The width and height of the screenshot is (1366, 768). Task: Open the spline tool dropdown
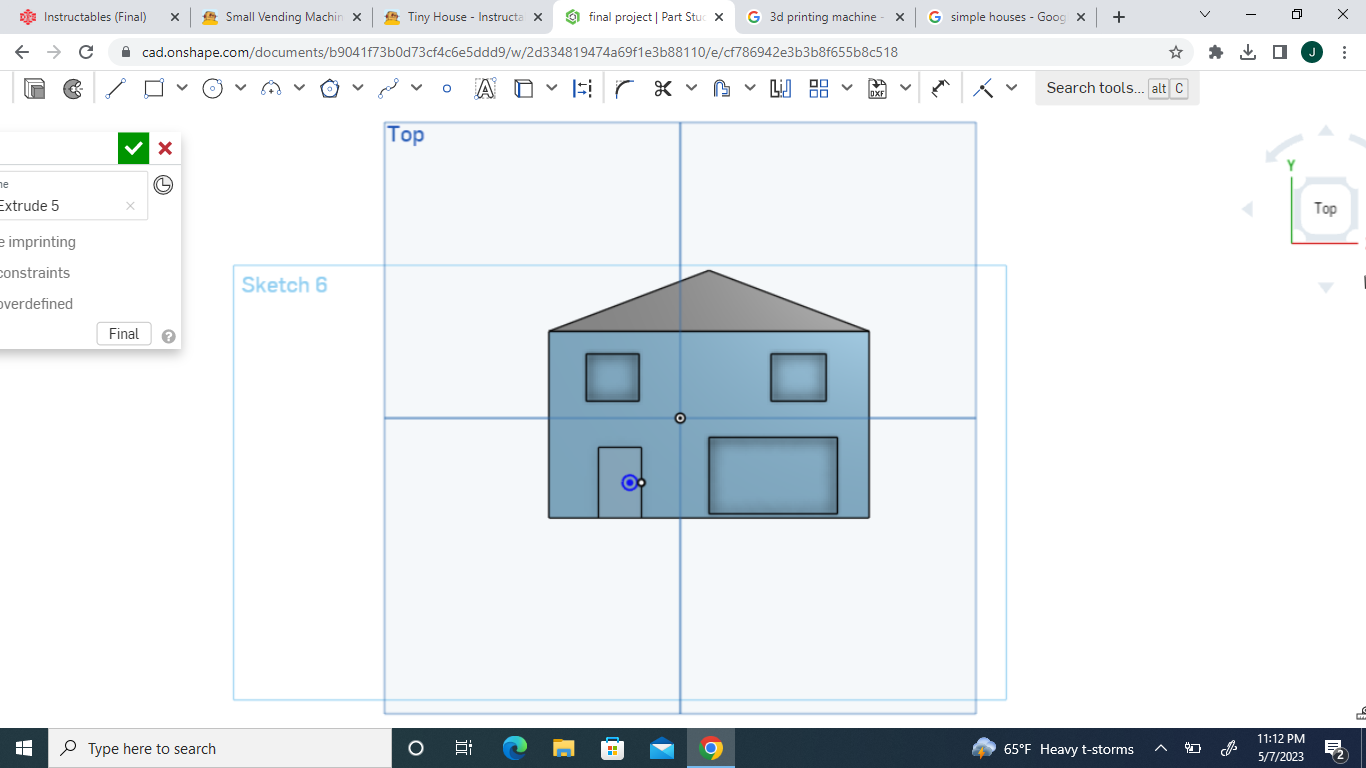[x=418, y=88]
